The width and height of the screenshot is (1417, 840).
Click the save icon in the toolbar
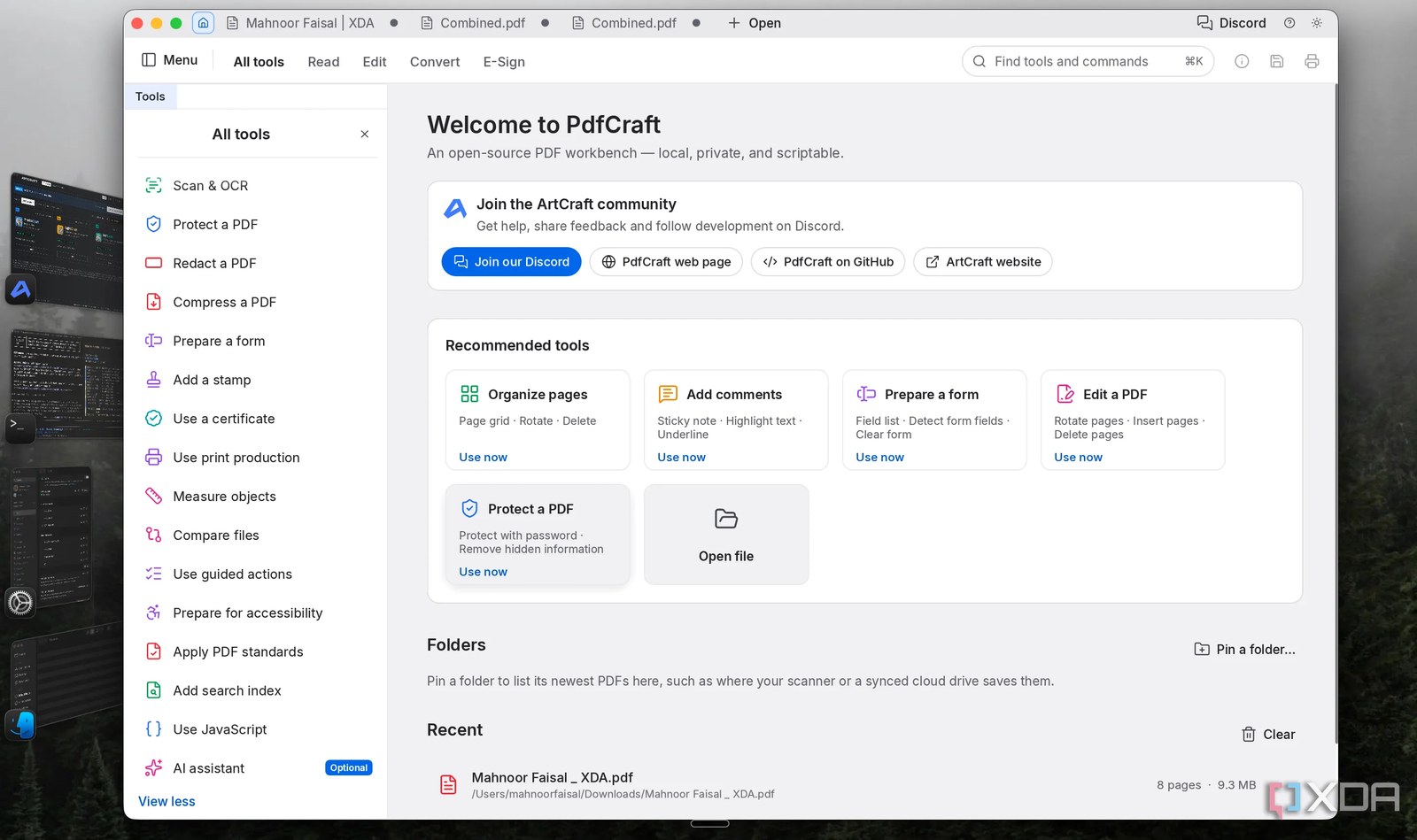coord(1277,61)
